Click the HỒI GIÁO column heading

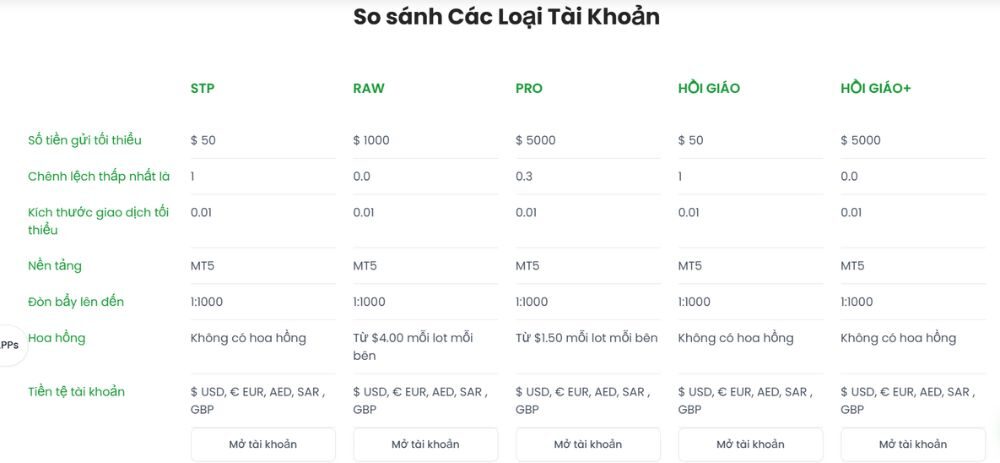[709, 88]
